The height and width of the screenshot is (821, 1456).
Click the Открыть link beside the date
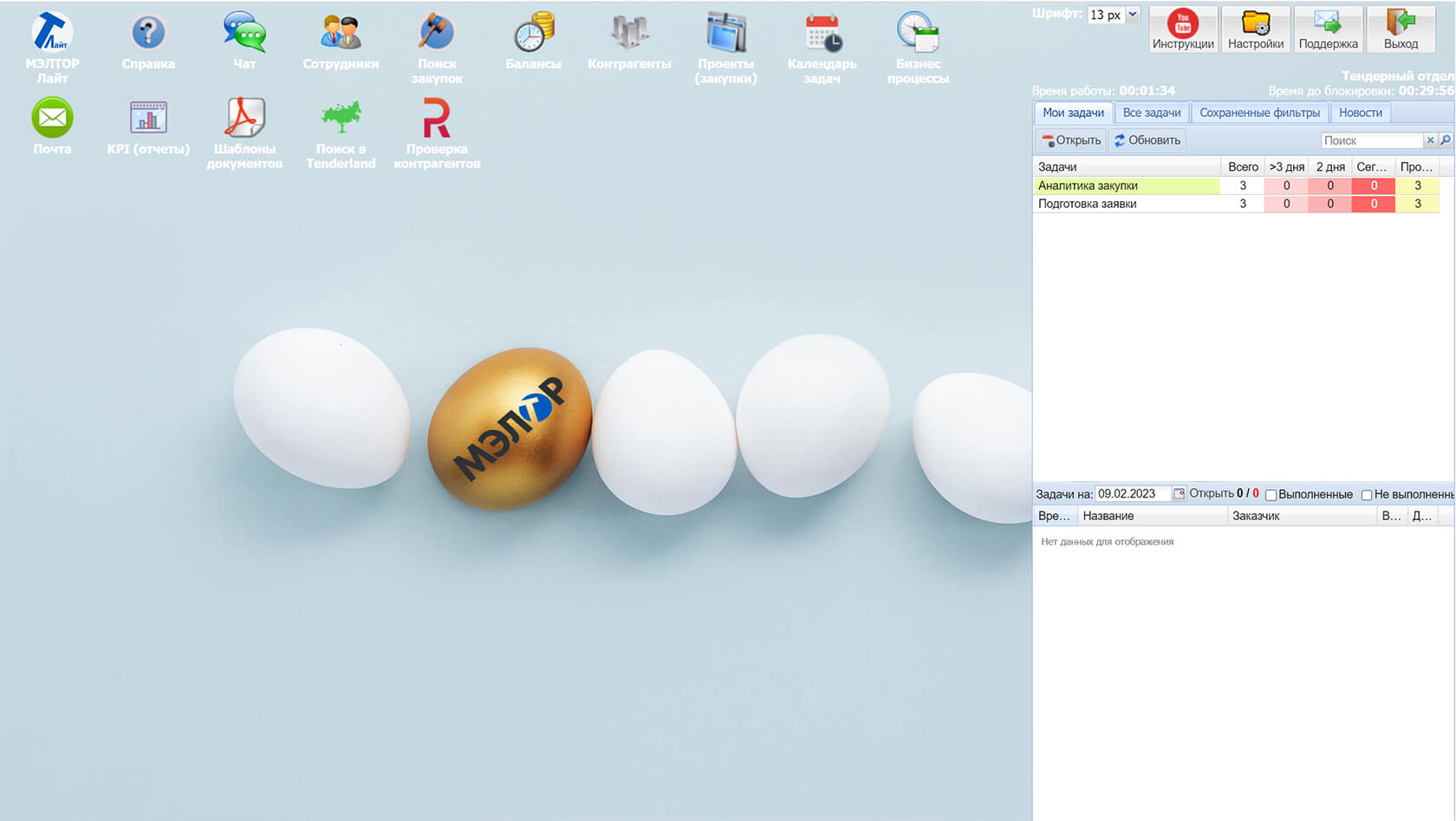1212,493
